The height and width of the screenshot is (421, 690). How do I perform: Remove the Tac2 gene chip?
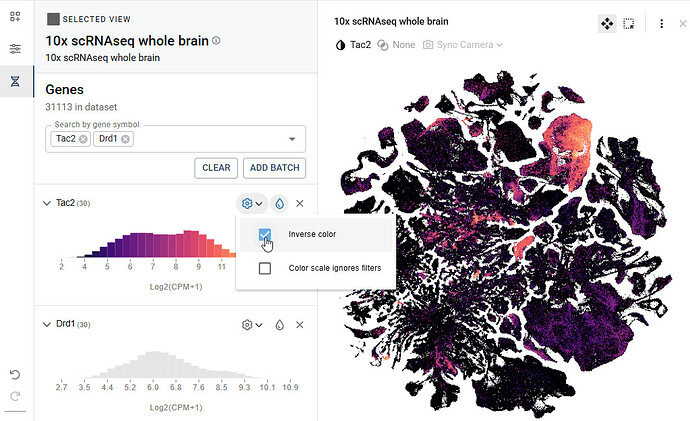click(x=83, y=139)
